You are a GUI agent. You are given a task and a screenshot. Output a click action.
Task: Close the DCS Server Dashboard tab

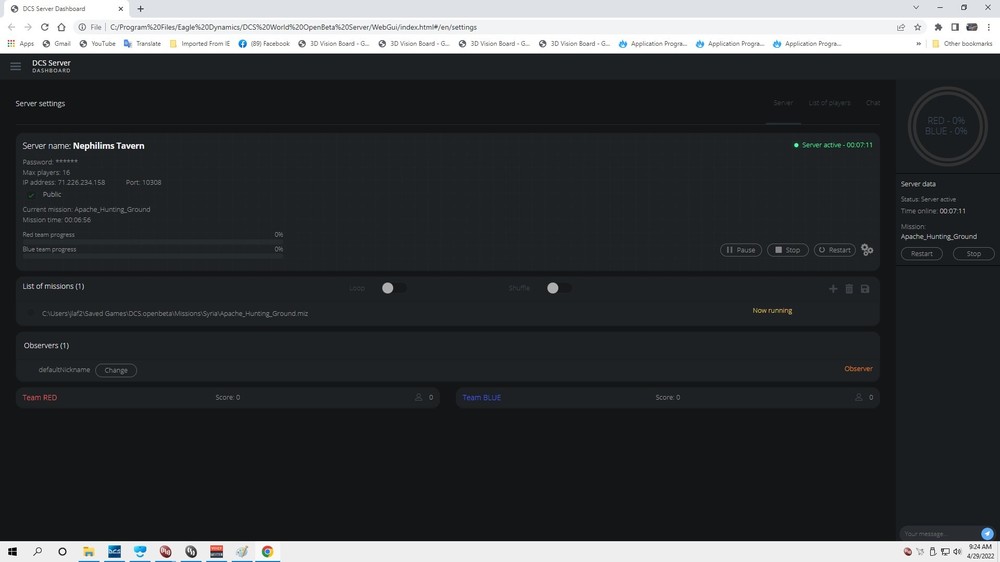tap(121, 8)
